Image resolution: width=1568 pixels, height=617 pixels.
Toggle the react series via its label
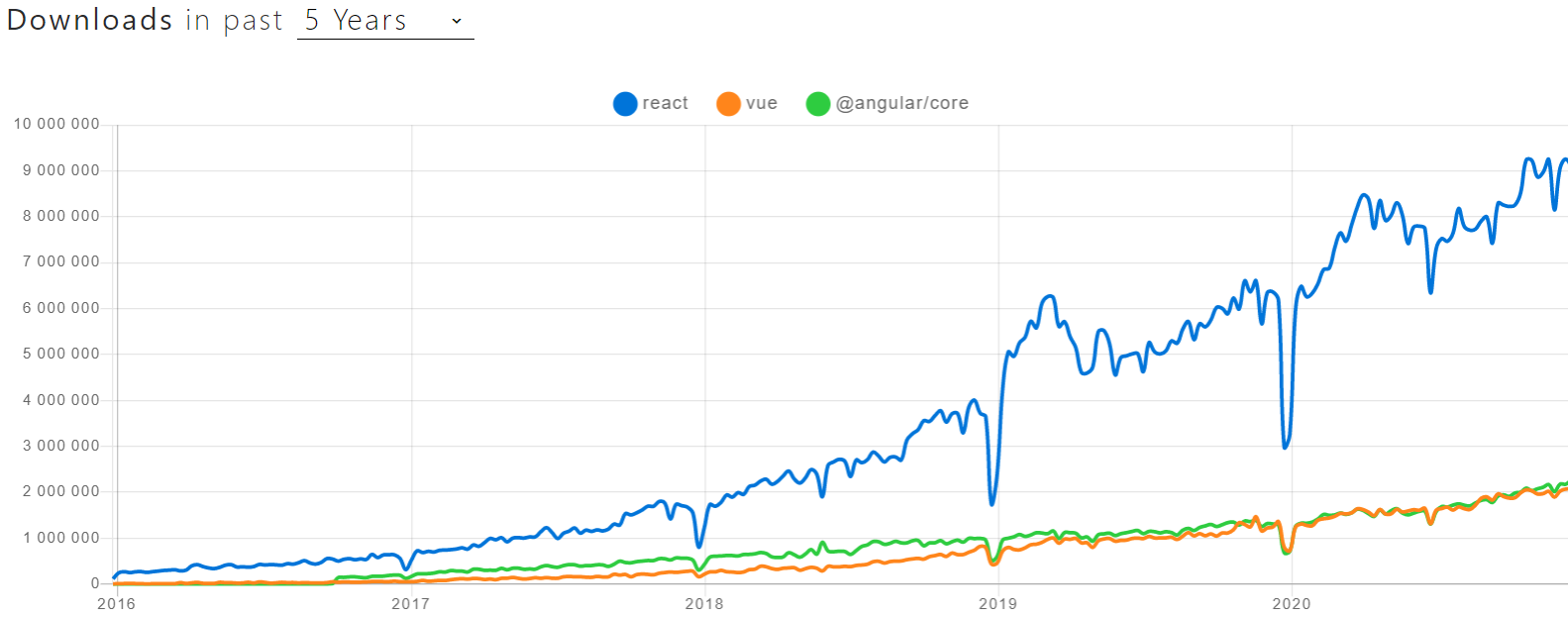(665, 103)
